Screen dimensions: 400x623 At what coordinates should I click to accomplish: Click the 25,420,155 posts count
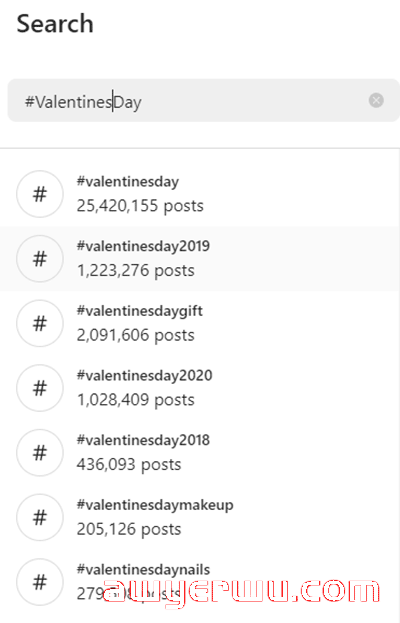point(140,206)
